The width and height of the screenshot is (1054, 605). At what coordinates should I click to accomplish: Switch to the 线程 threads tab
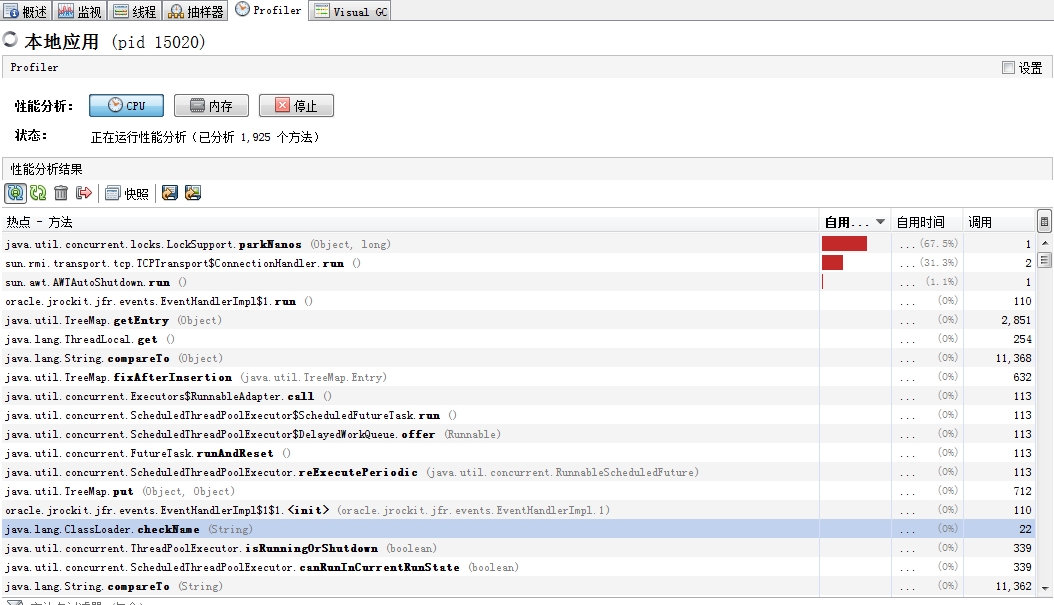click(x=134, y=11)
